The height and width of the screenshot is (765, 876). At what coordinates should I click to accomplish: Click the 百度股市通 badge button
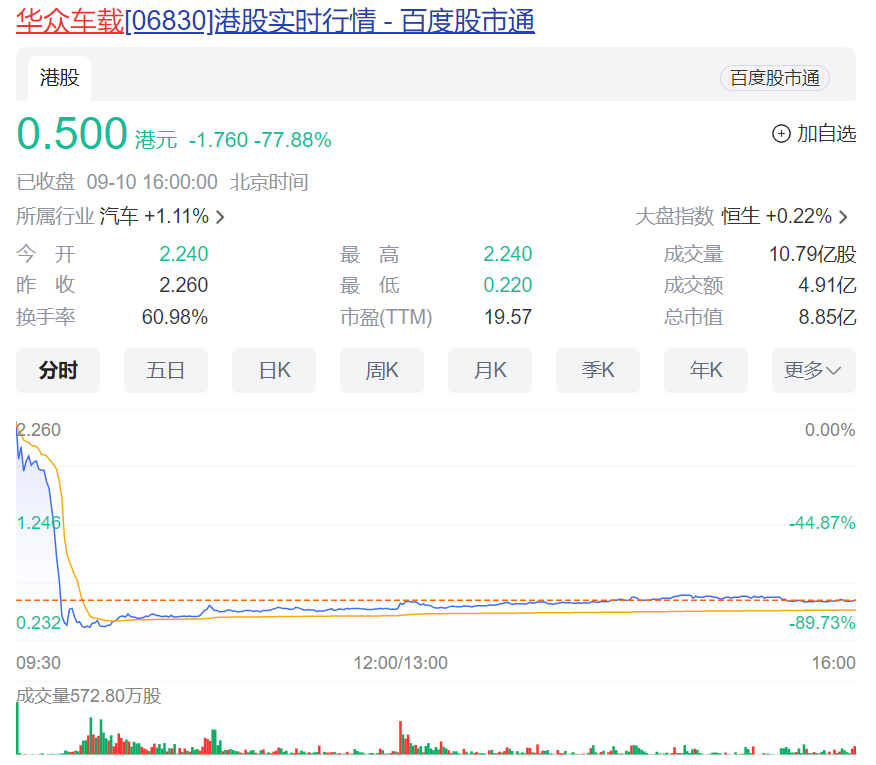(774, 78)
